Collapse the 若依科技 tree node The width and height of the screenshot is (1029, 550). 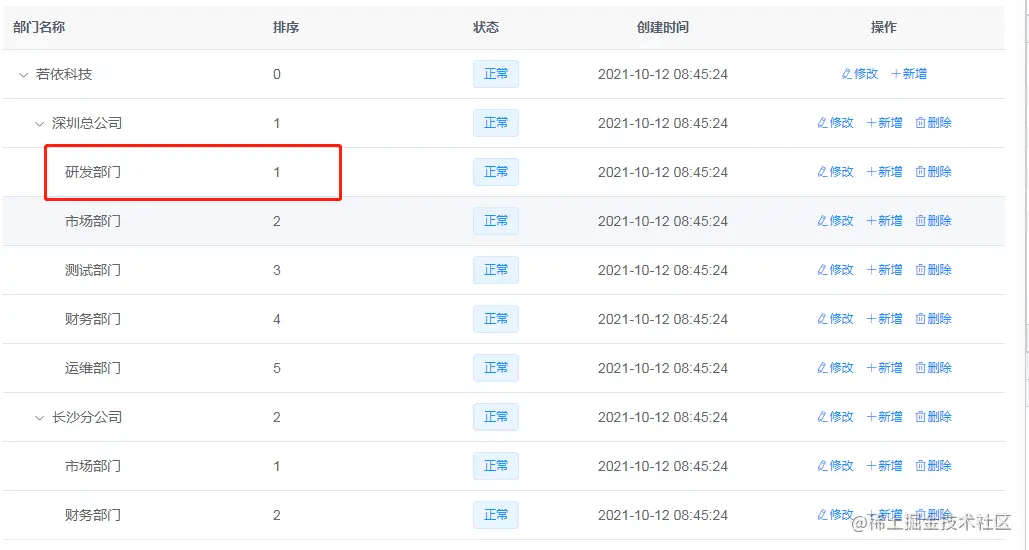pyautogui.click(x=24, y=75)
